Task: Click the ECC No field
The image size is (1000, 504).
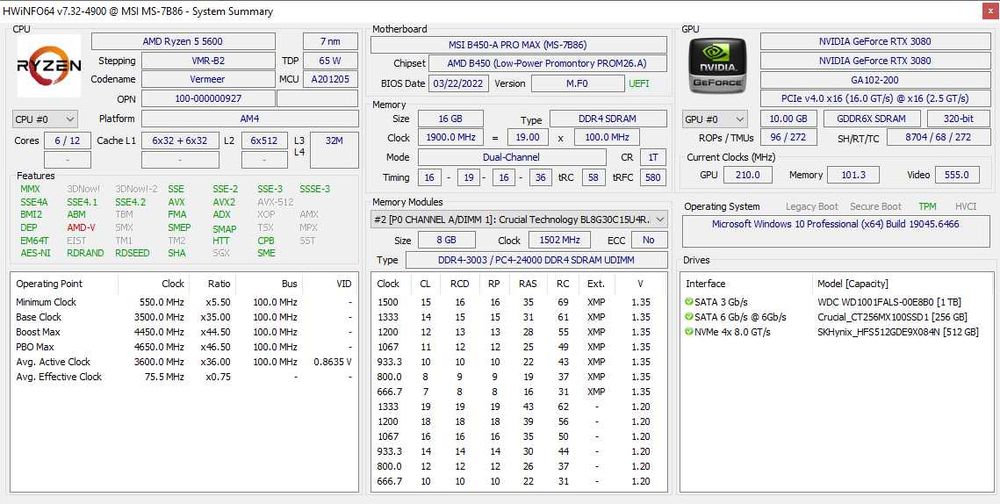Action: 649,240
